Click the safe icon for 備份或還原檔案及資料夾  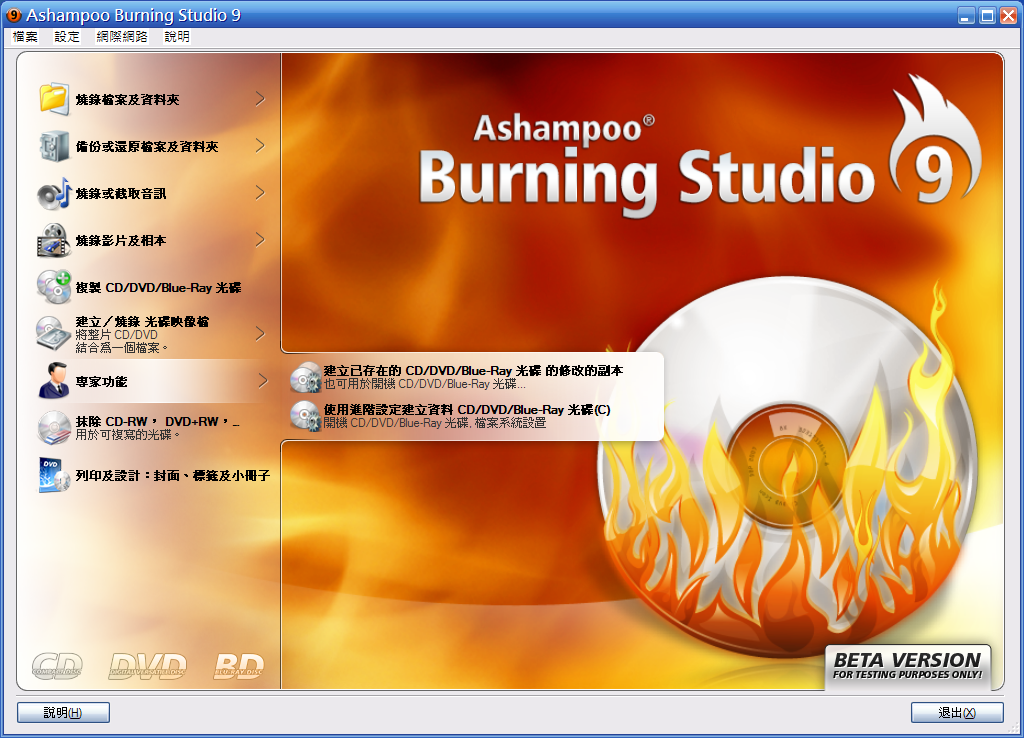click(54, 146)
